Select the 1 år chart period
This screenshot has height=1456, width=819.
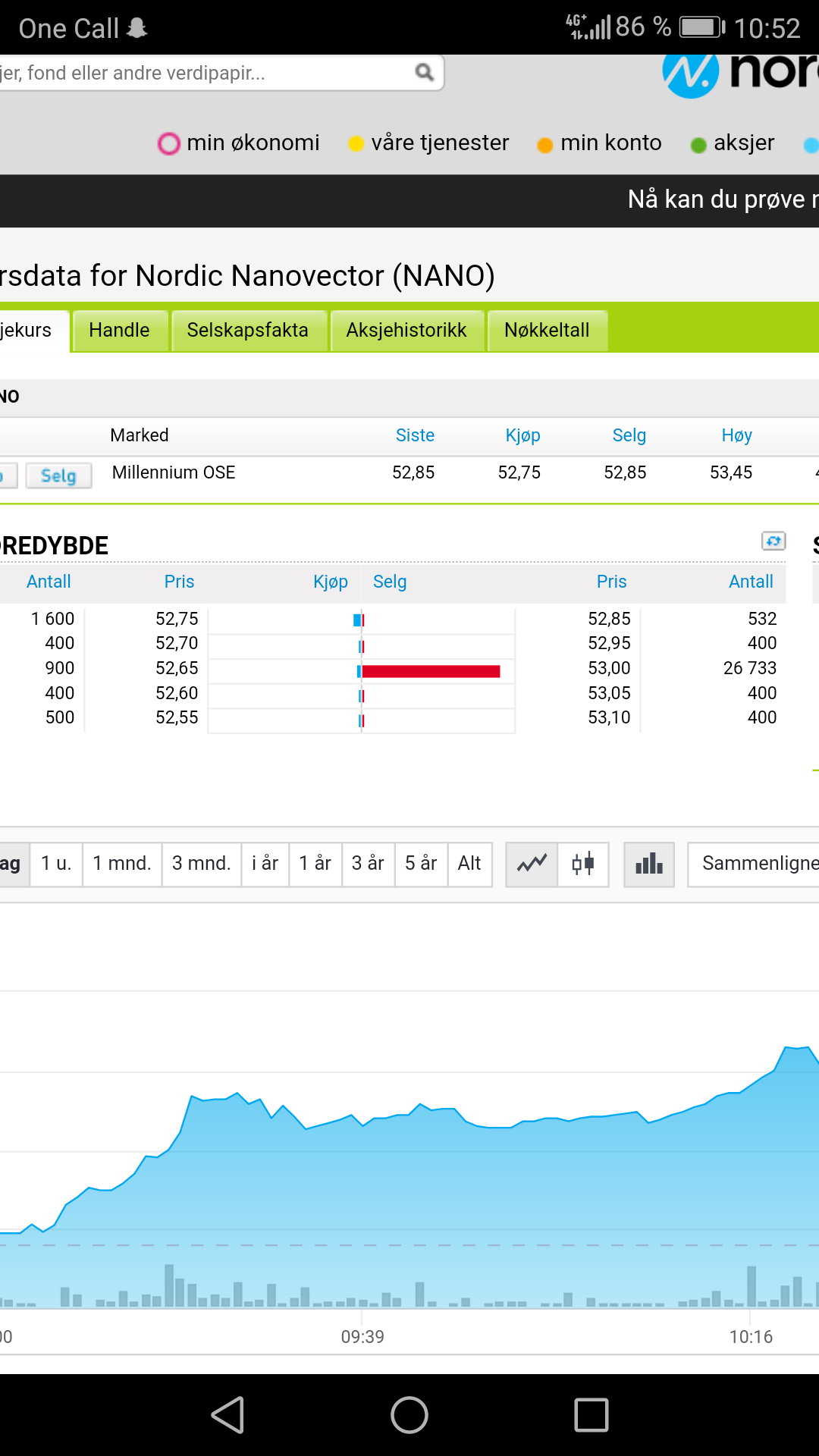[315, 864]
